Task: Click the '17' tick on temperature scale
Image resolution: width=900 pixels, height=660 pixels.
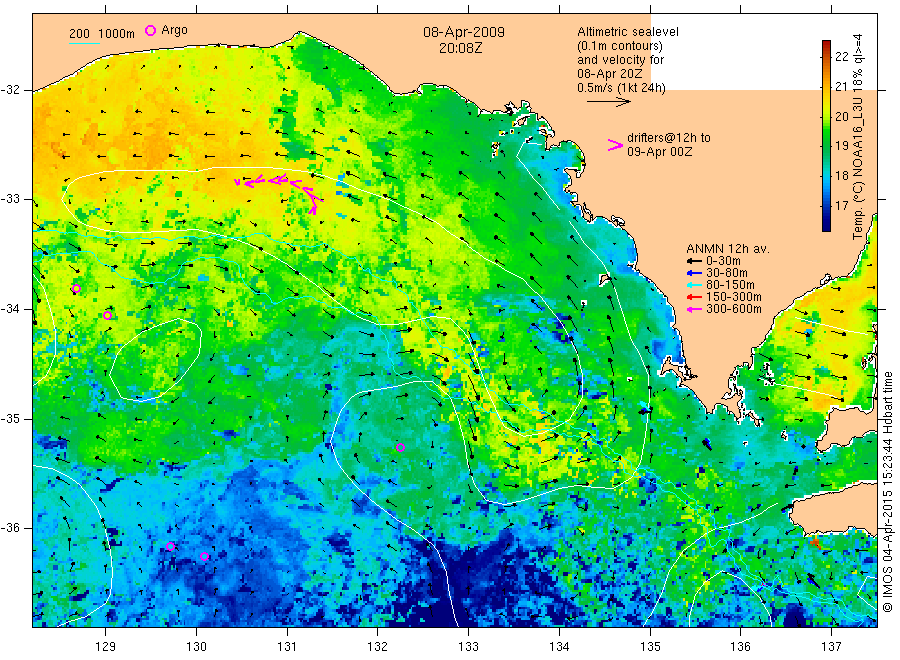Action: pos(841,205)
